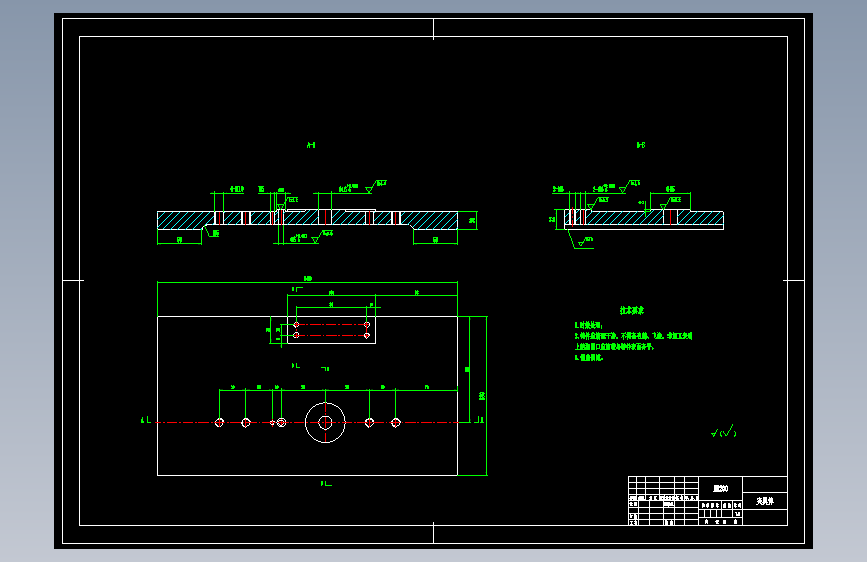Pick the lower-right hole in the small rectangular pocket
The image size is (867, 562).
367,335
